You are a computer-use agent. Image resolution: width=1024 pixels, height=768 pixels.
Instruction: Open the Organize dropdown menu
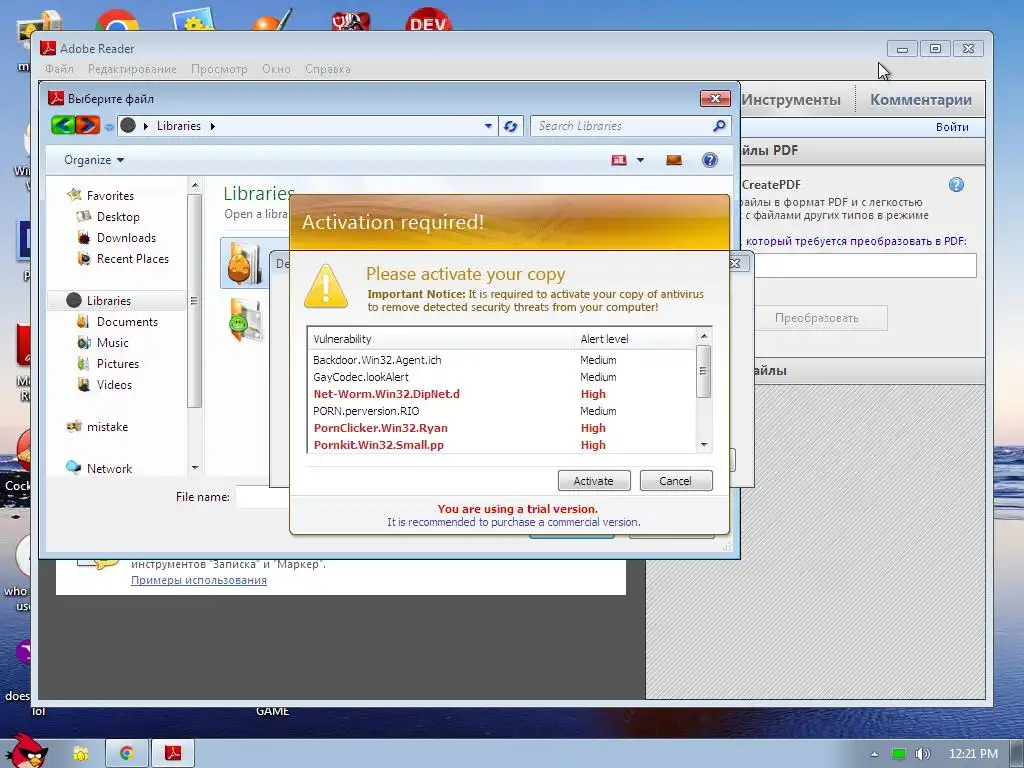94,160
